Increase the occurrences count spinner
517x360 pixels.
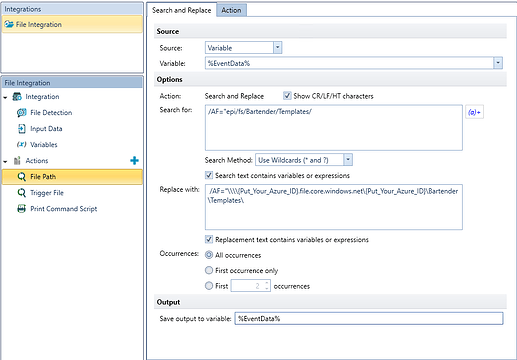click(x=267, y=283)
